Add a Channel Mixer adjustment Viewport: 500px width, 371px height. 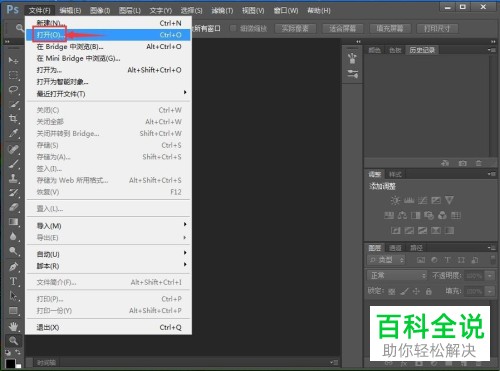(x=442, y=215)
